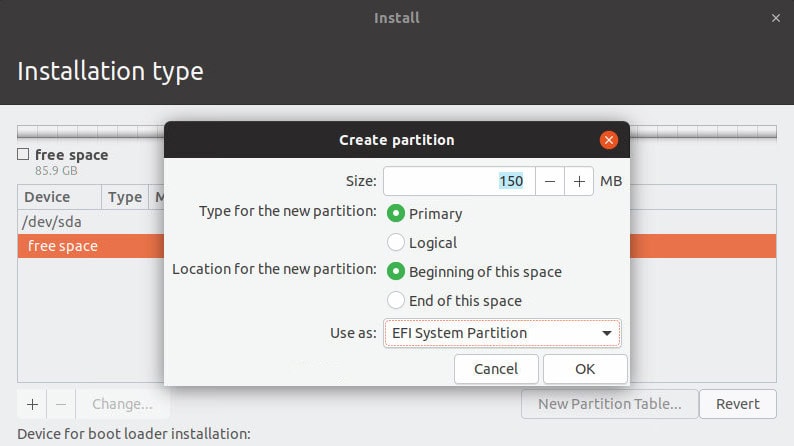This screenshot has width=794, height=446.
Task: Click the Change... button
Action: click(122, 404)
